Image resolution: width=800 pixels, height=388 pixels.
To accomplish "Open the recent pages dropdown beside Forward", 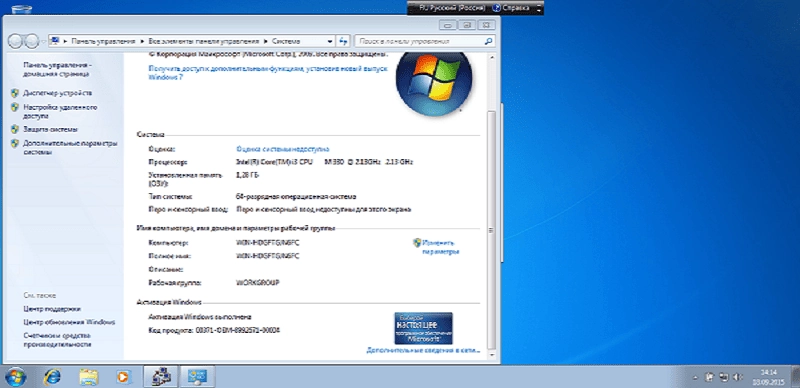I will point(43,42).
